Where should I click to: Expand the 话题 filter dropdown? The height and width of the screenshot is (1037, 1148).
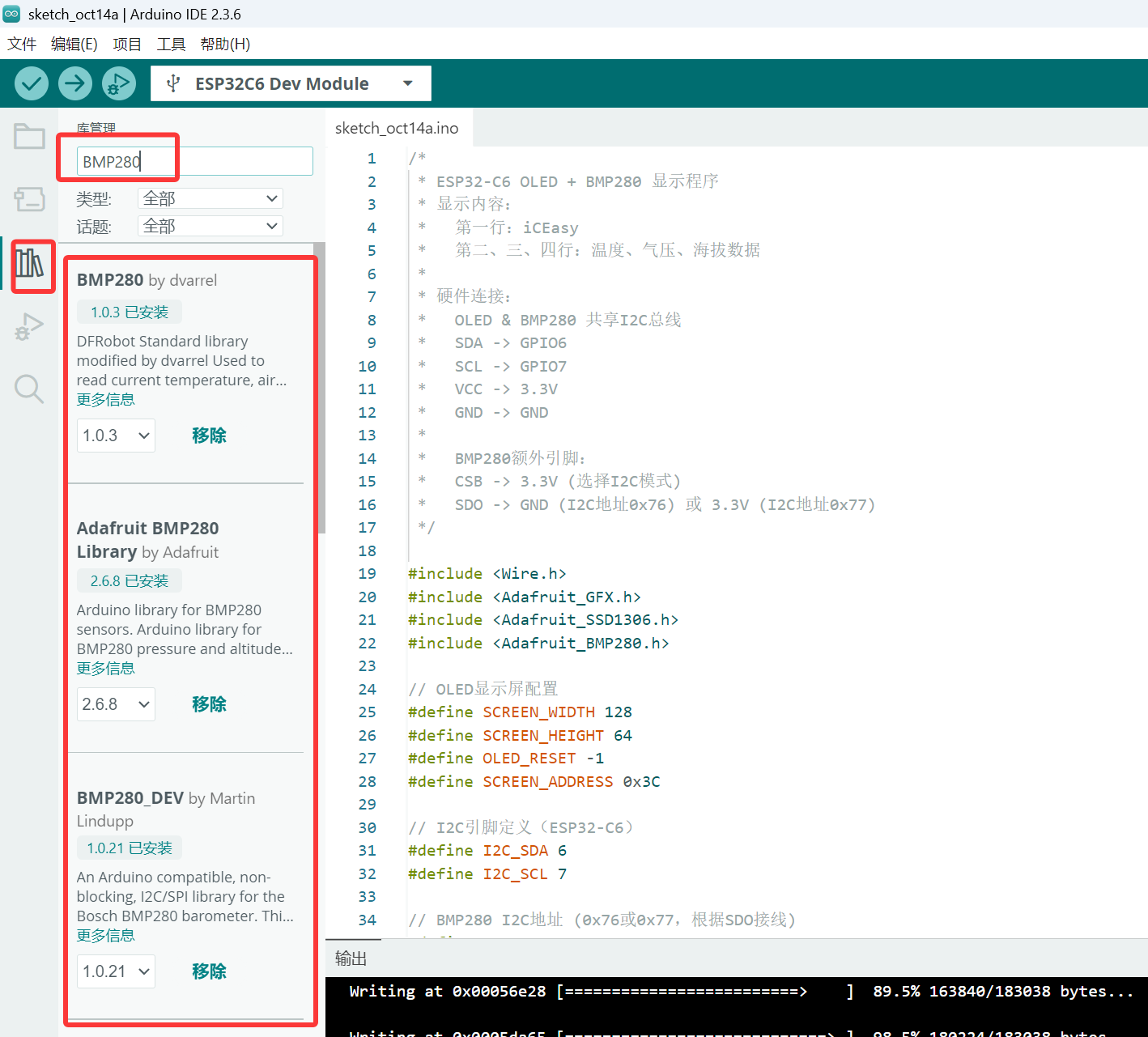tap(210, 227)
